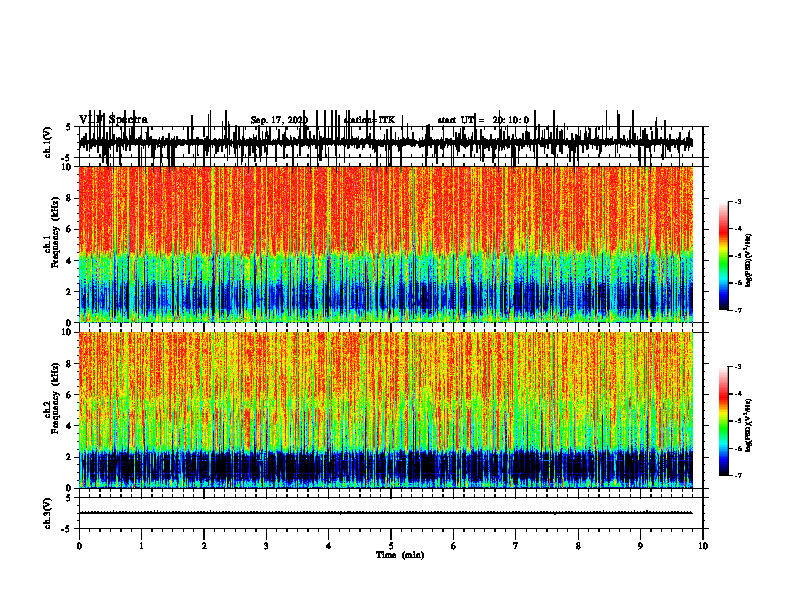Click the '-7' label on ch.1 color bar
The image size is (792, 612).
point(737,310)
